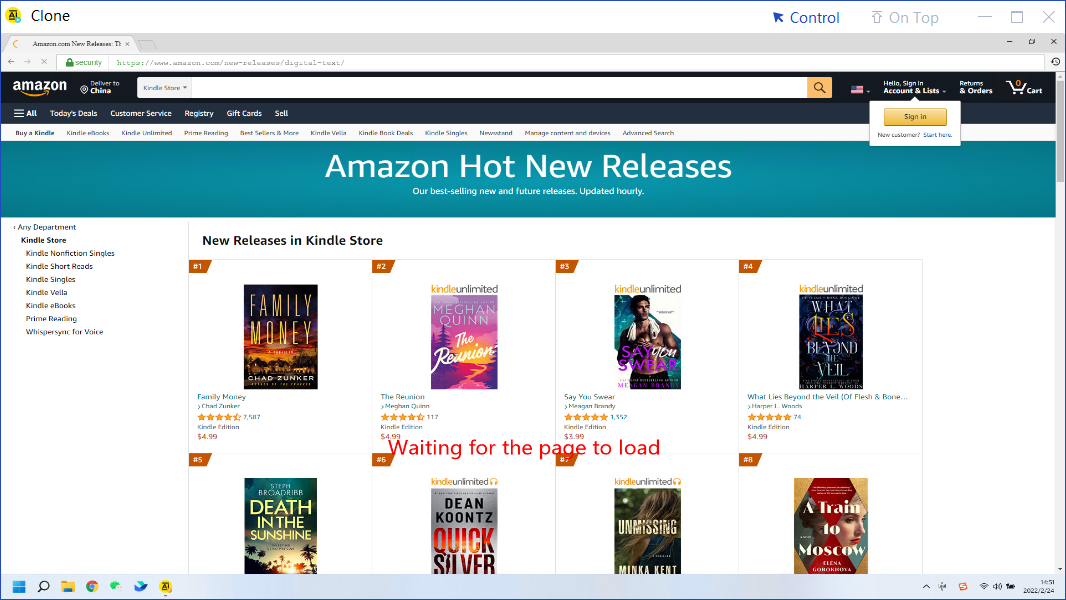The image size is (1066, 600).
Task: Open the Family Money book cover
Action: click(281, 336)
